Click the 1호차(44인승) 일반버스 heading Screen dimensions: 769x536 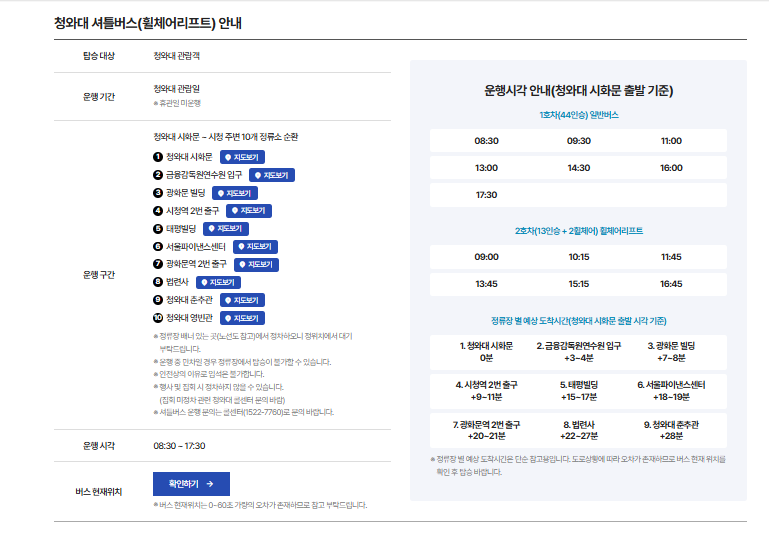[x=579, y=115]
